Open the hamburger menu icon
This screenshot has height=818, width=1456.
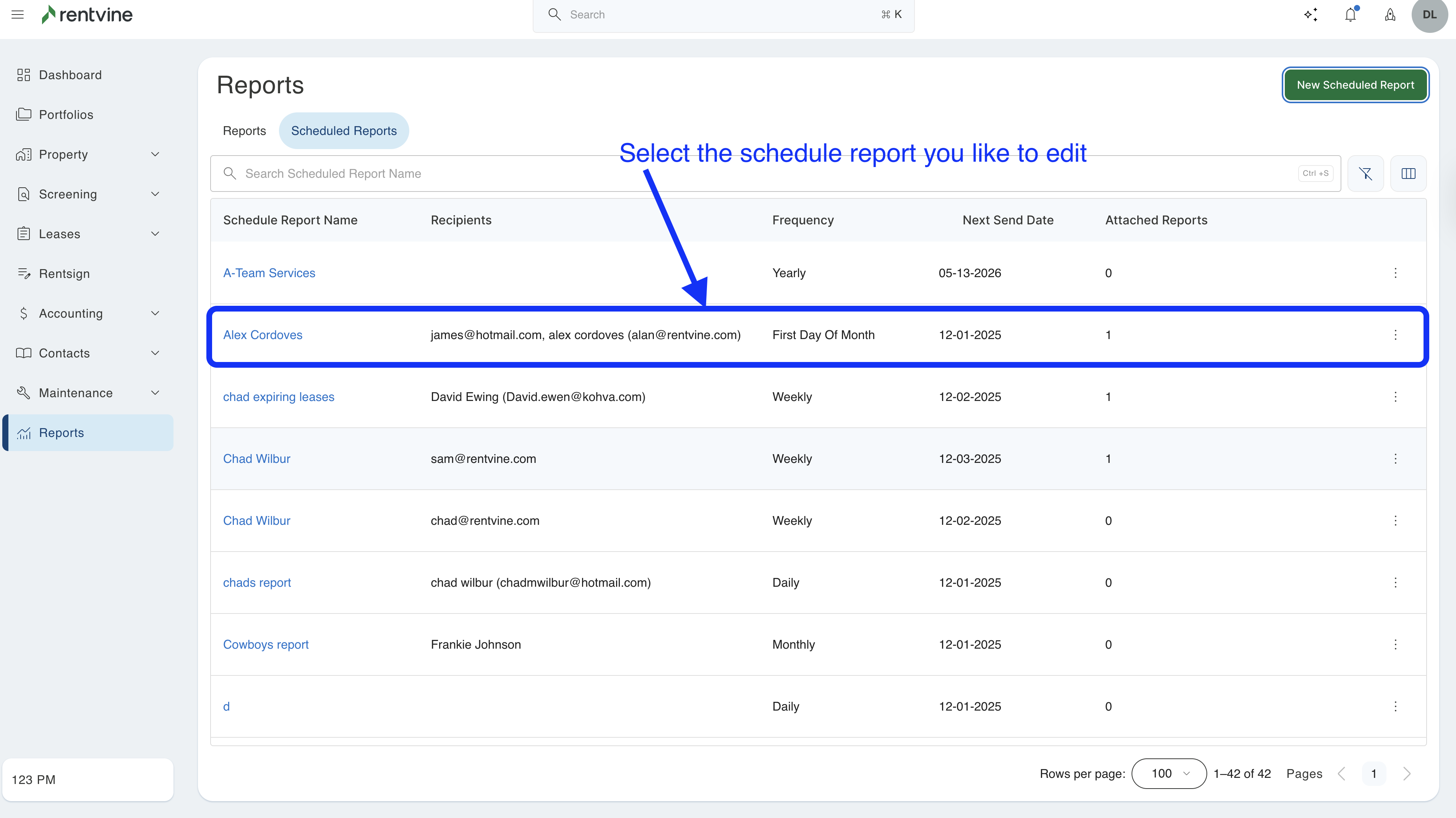[x=18, y=15]
